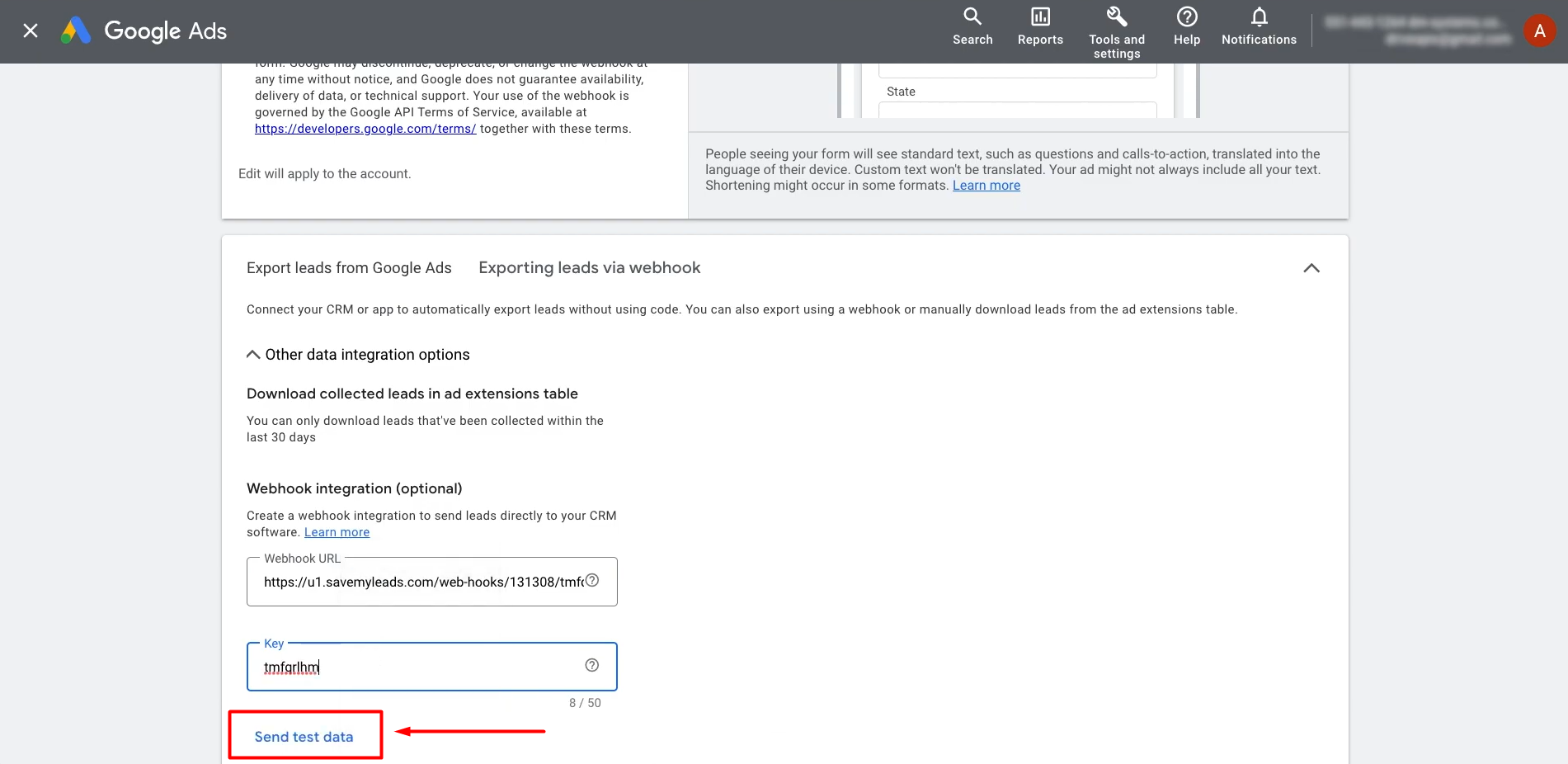This screenshot has height=764, width=1568.
Task: Click the Google Ads logo
Action: coord(144,31)
